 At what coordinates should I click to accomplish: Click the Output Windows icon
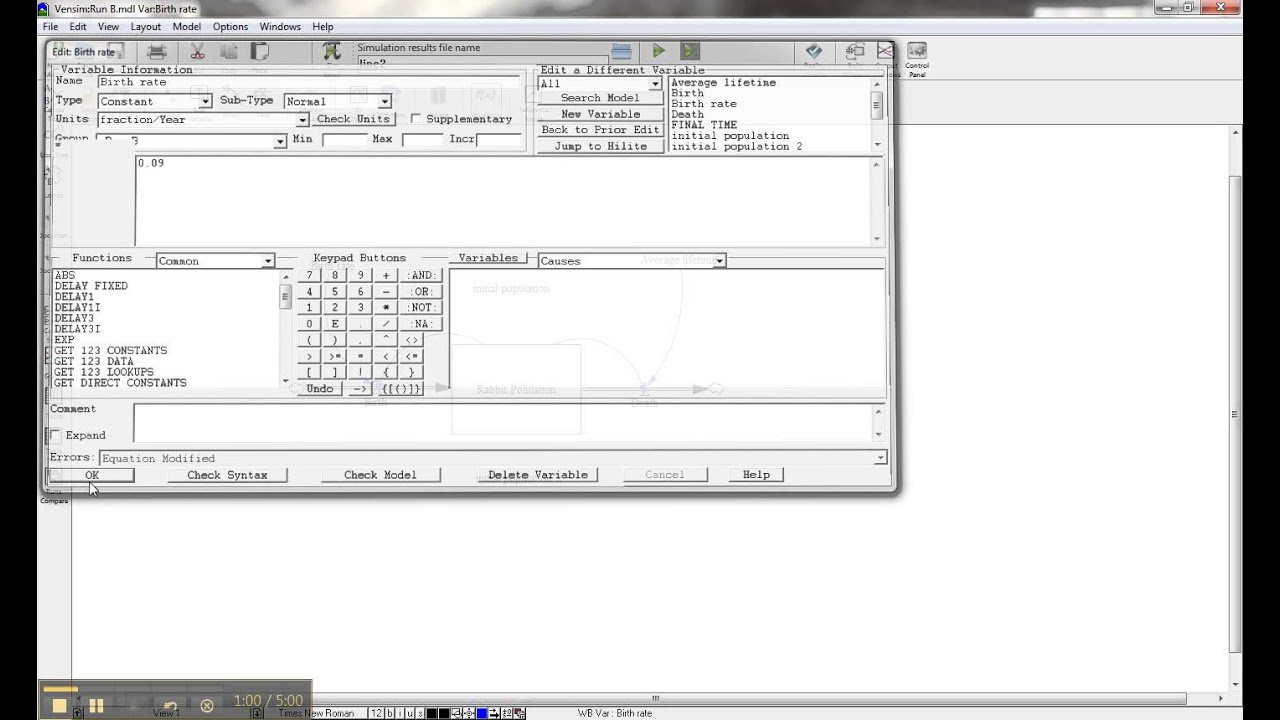point(885,51)
